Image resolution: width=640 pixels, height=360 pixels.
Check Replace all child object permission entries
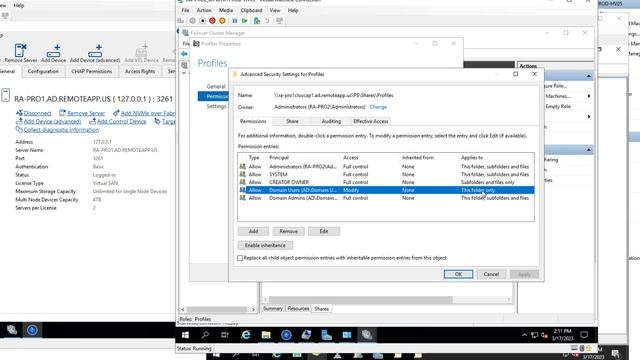coord(240,258)
